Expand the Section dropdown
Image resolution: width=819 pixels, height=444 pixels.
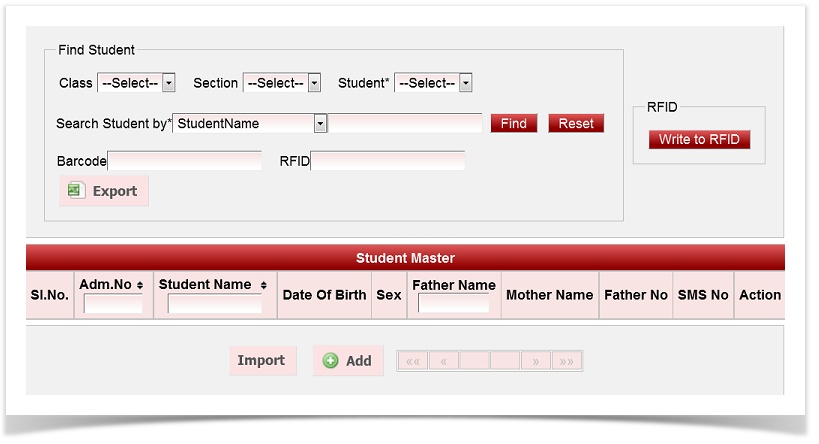(314, 83)
